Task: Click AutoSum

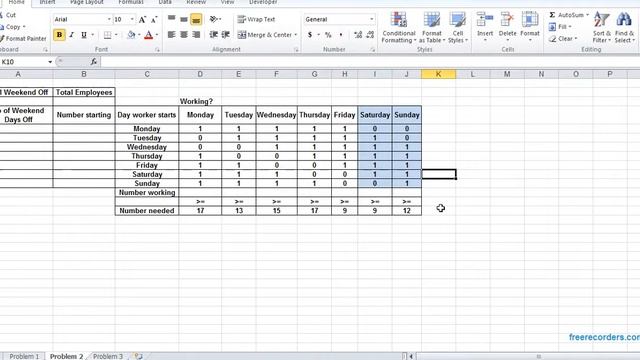Action: [x=567, y=15]
